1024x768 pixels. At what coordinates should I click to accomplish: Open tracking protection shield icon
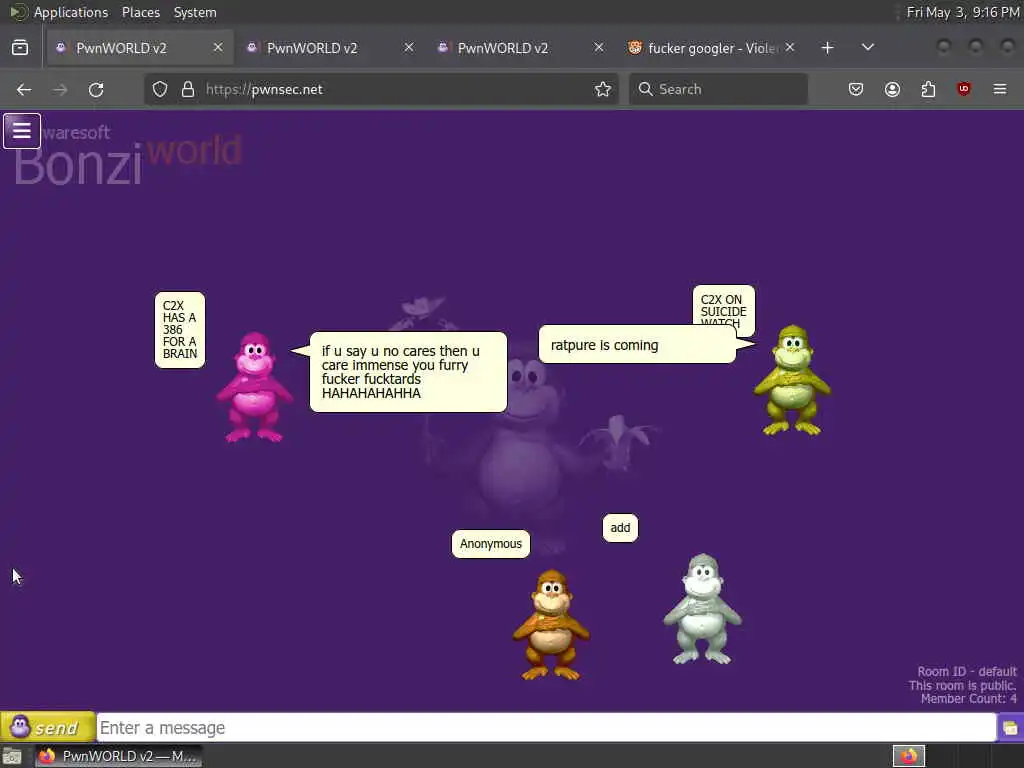click(160, 89)
